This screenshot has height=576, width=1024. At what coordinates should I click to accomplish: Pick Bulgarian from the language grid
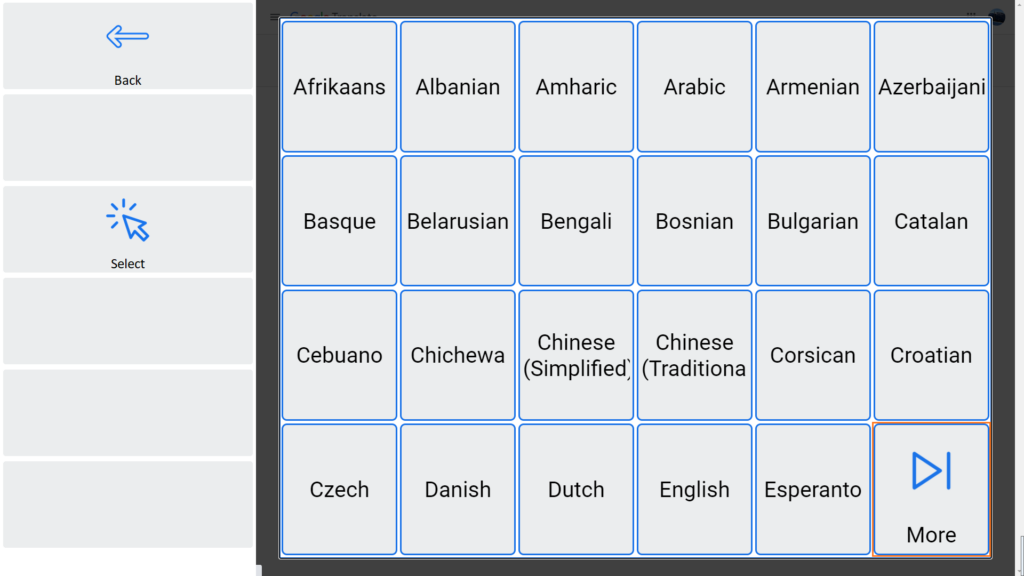813,221
